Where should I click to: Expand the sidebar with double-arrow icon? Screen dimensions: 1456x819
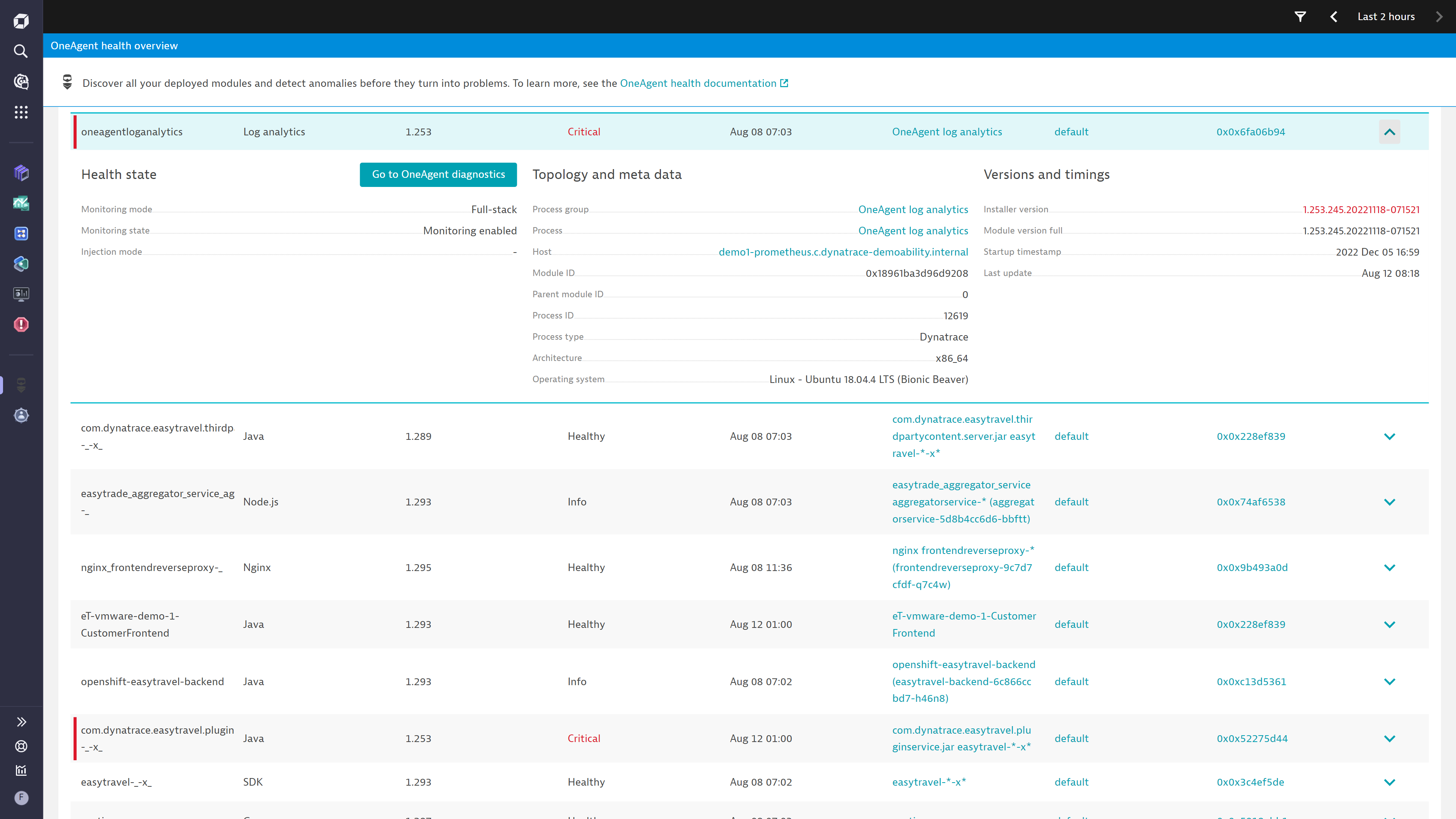tap(21, 721)
